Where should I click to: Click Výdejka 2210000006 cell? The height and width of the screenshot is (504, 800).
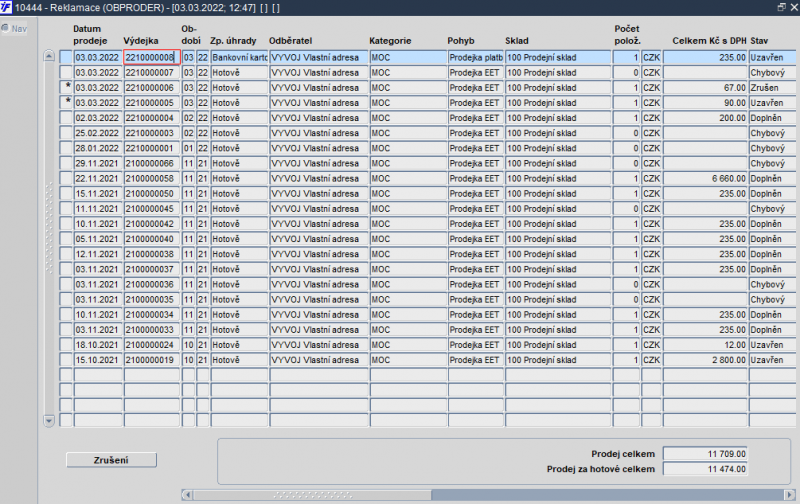[152, 88]
